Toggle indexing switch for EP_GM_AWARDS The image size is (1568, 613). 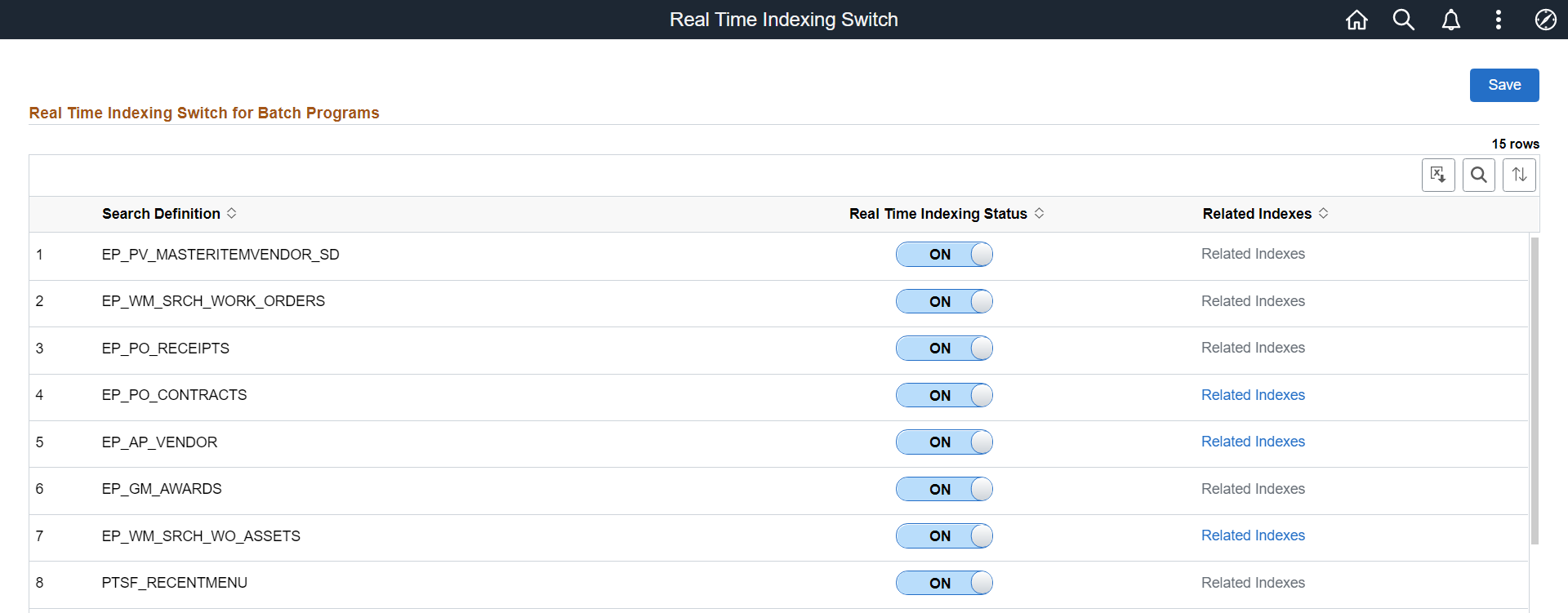[x=944, y=489]
